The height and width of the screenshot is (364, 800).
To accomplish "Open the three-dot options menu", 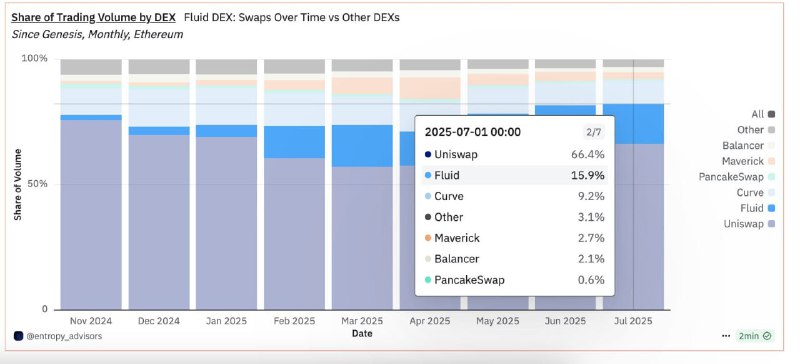I will (x=726, y=336).
